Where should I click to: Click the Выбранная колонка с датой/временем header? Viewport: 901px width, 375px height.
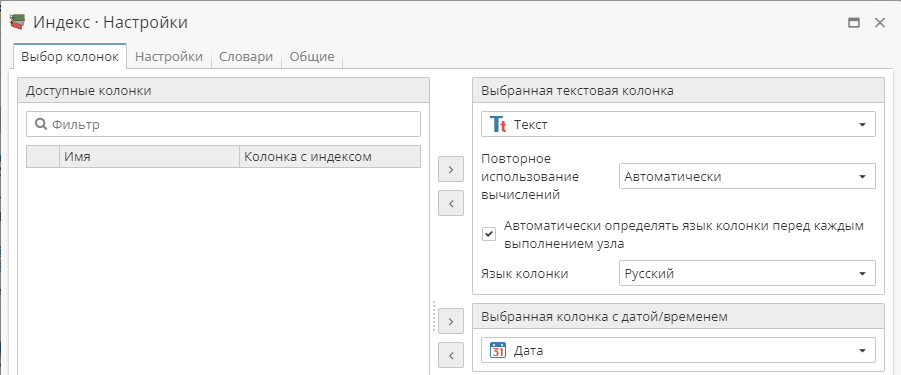pos(679,316)
